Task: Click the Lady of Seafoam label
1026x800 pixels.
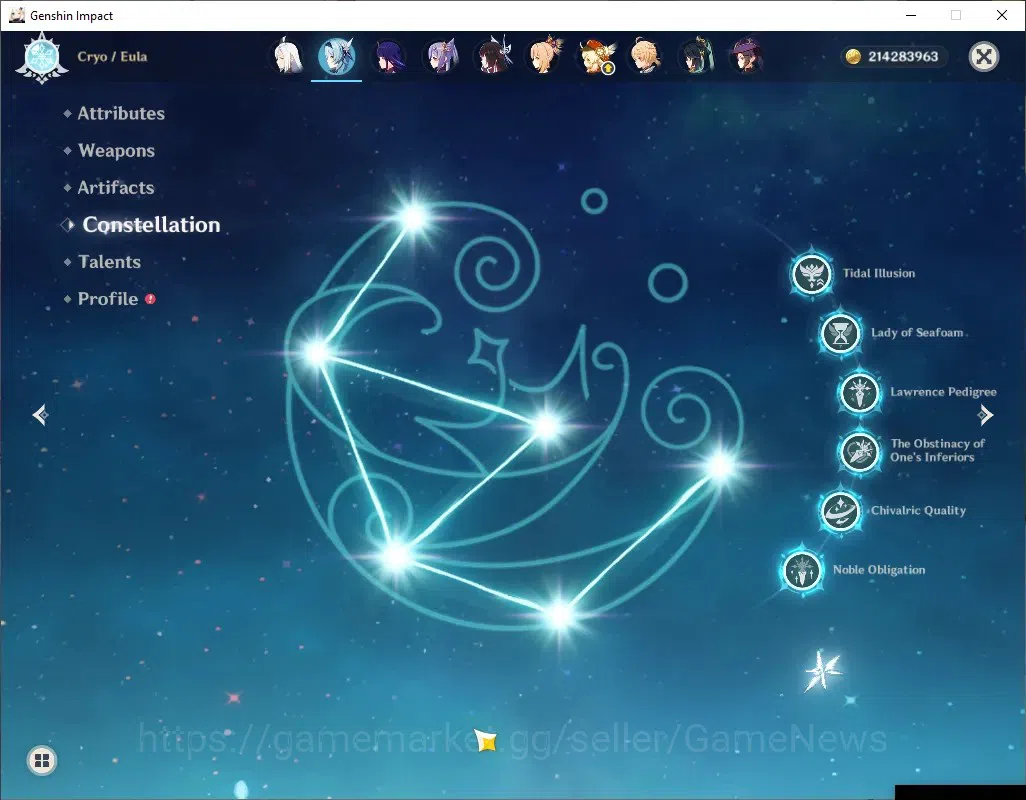Action: pos(917,332)
